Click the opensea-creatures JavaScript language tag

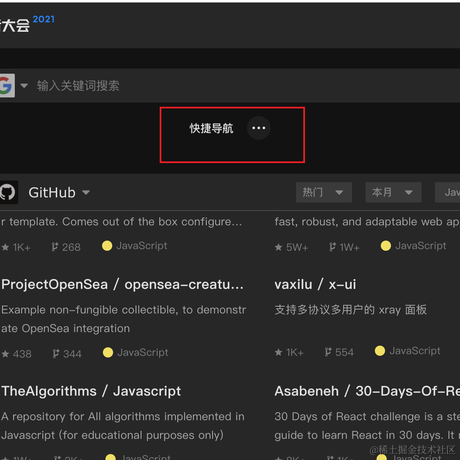pos(136,352)
